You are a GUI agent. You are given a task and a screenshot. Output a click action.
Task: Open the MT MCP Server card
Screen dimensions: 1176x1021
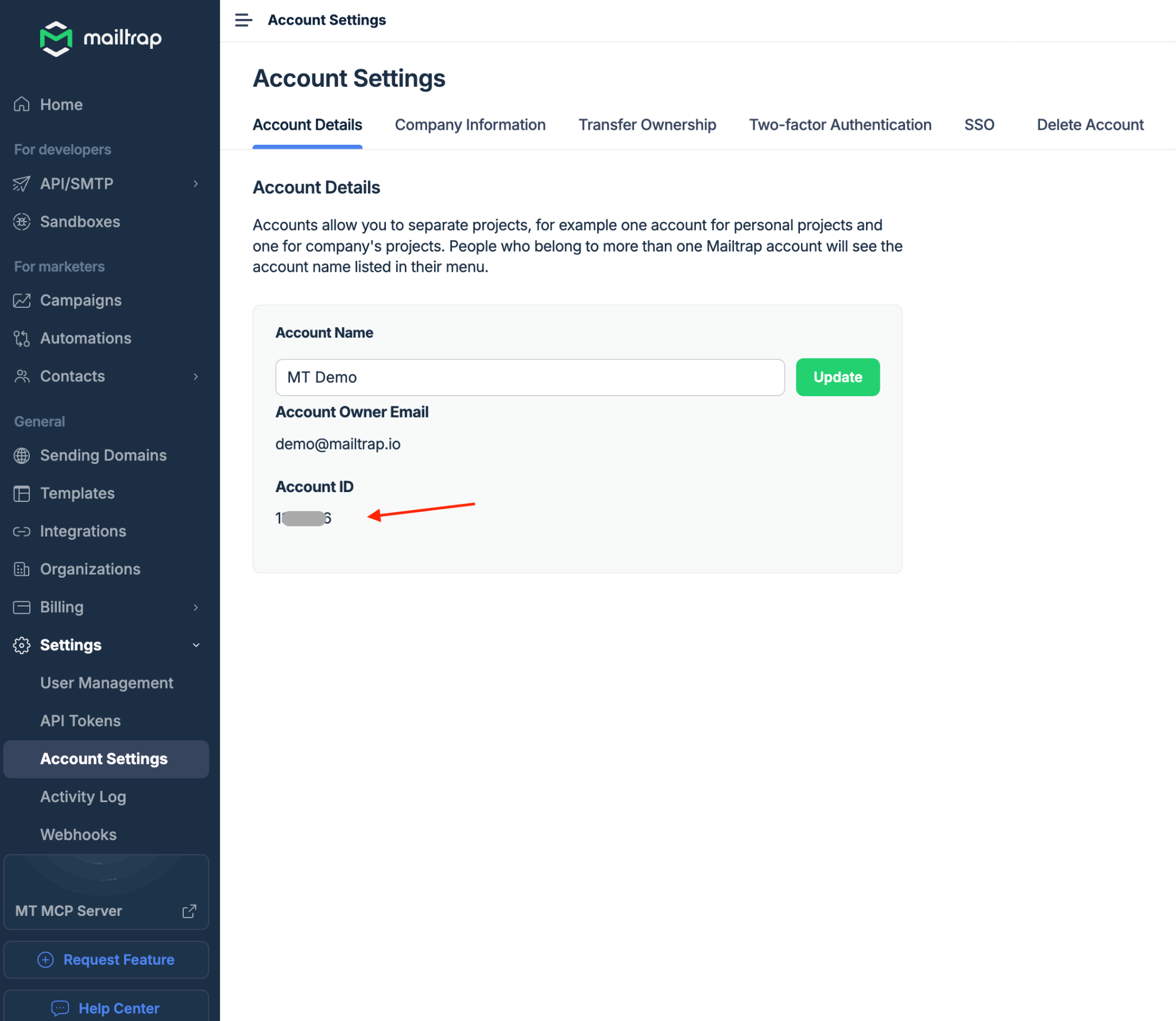coord(106,892)
